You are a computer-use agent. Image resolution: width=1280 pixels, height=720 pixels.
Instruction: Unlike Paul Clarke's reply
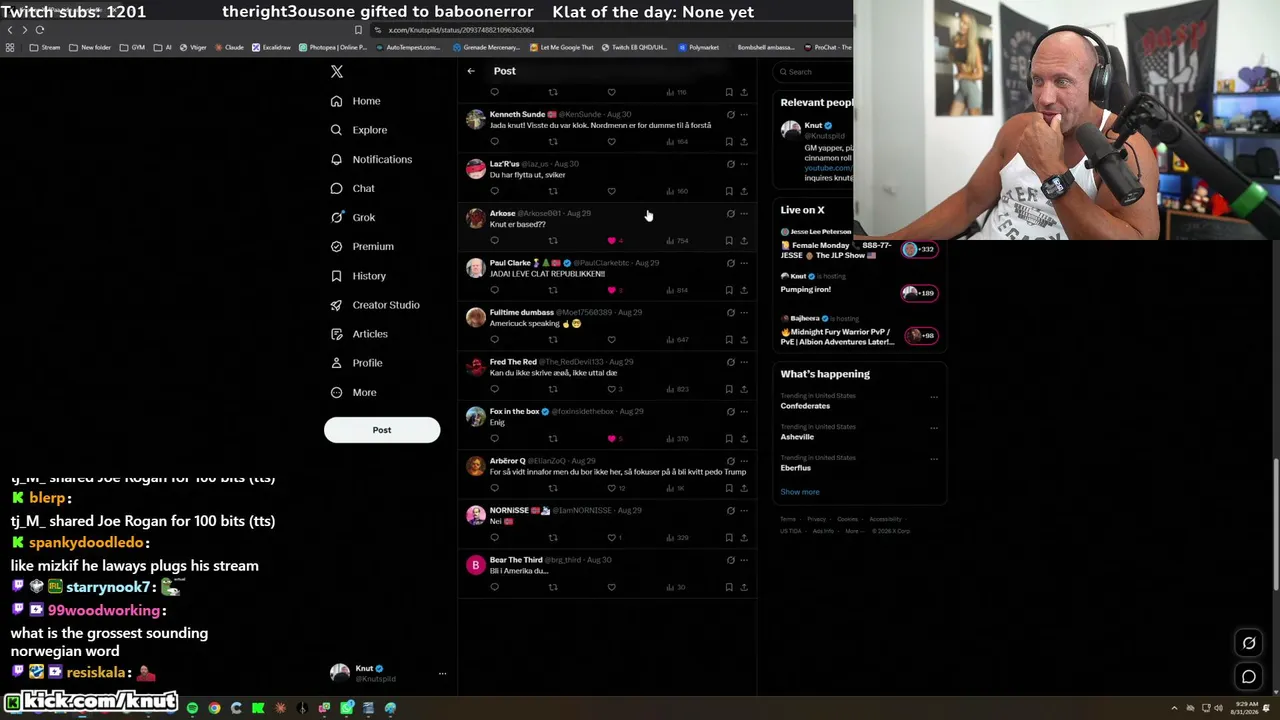(x=612, y=290)
